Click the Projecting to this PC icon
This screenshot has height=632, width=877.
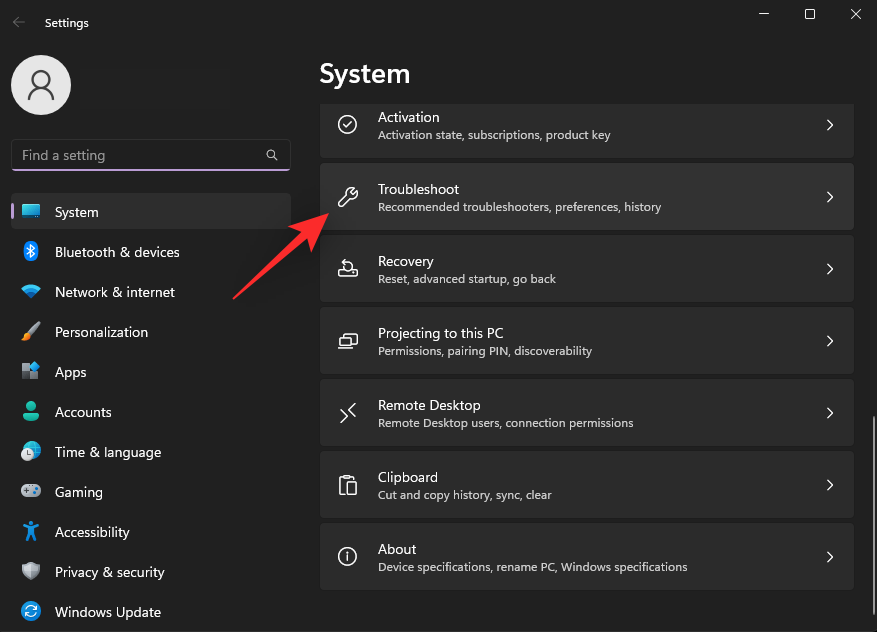pos(347,340)
